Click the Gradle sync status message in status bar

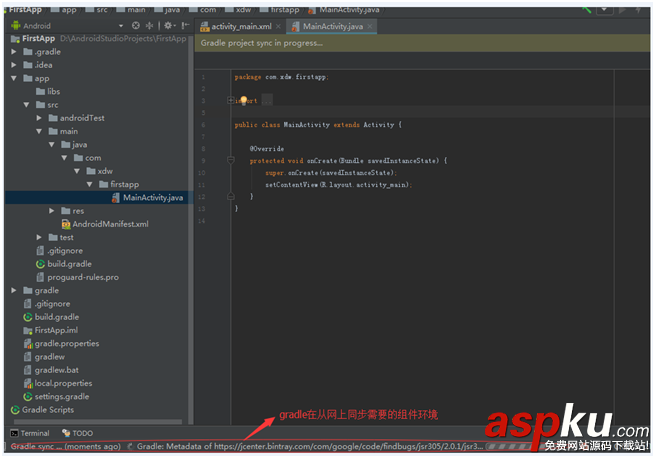tap(66, 446)
